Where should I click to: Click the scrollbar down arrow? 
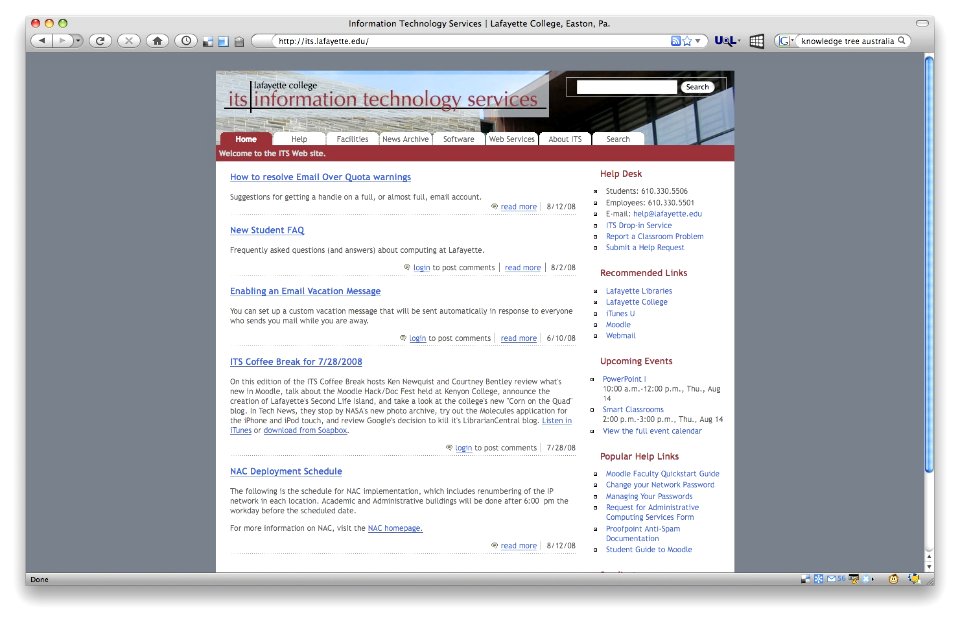[x=929, y=567]
